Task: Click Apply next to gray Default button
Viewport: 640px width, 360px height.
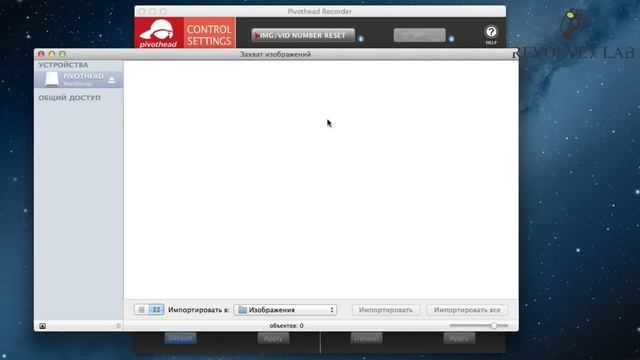Action: [x=459, y=338]
